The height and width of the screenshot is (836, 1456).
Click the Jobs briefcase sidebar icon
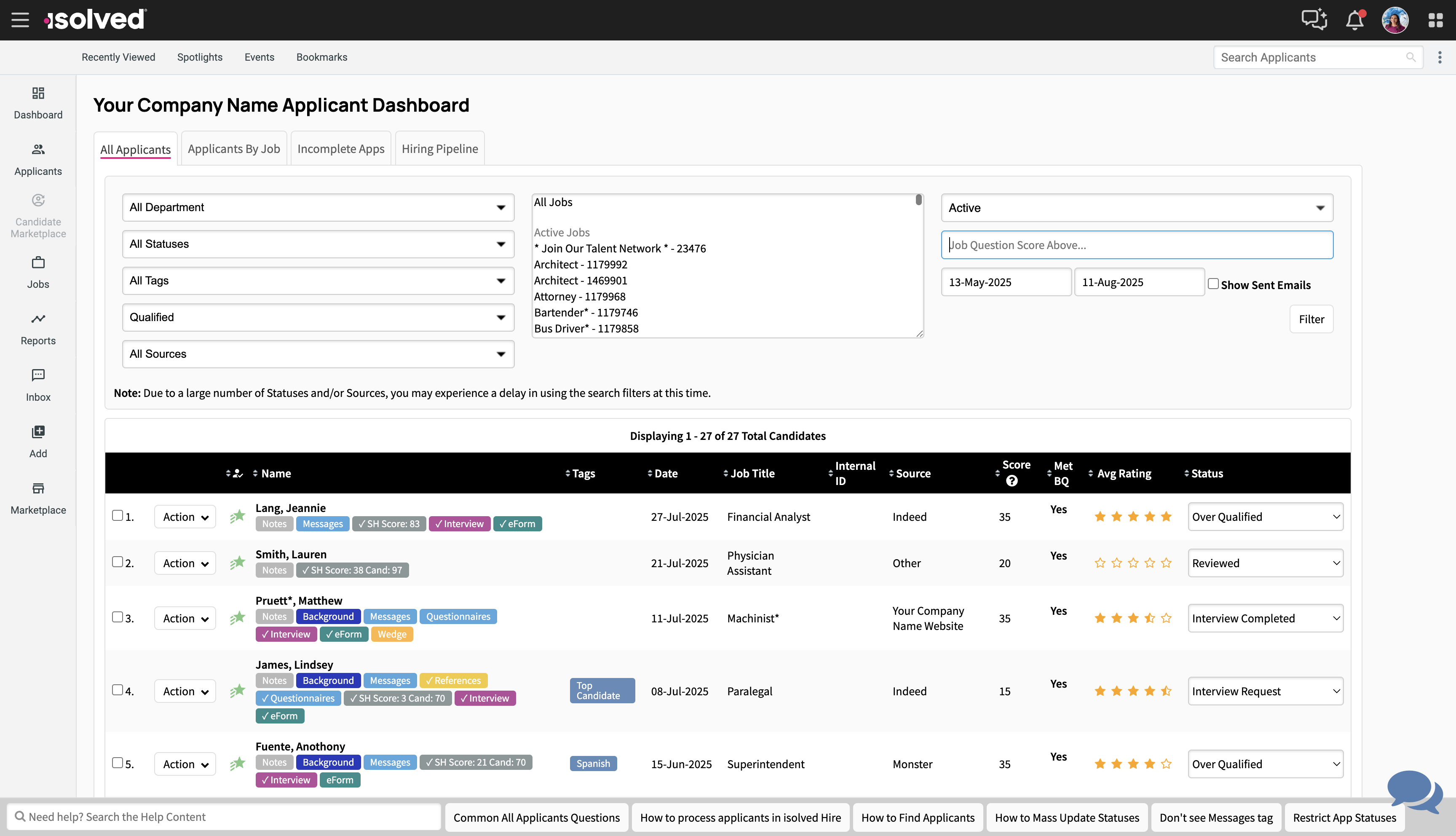point(38,272)
